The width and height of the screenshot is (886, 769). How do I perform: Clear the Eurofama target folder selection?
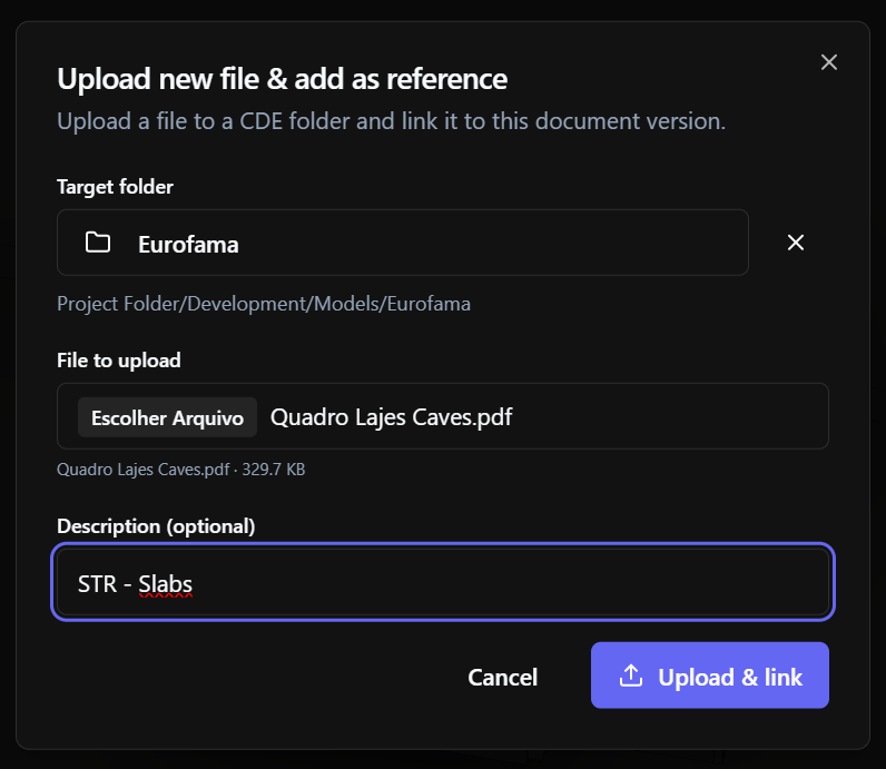[x=796, y=242]
